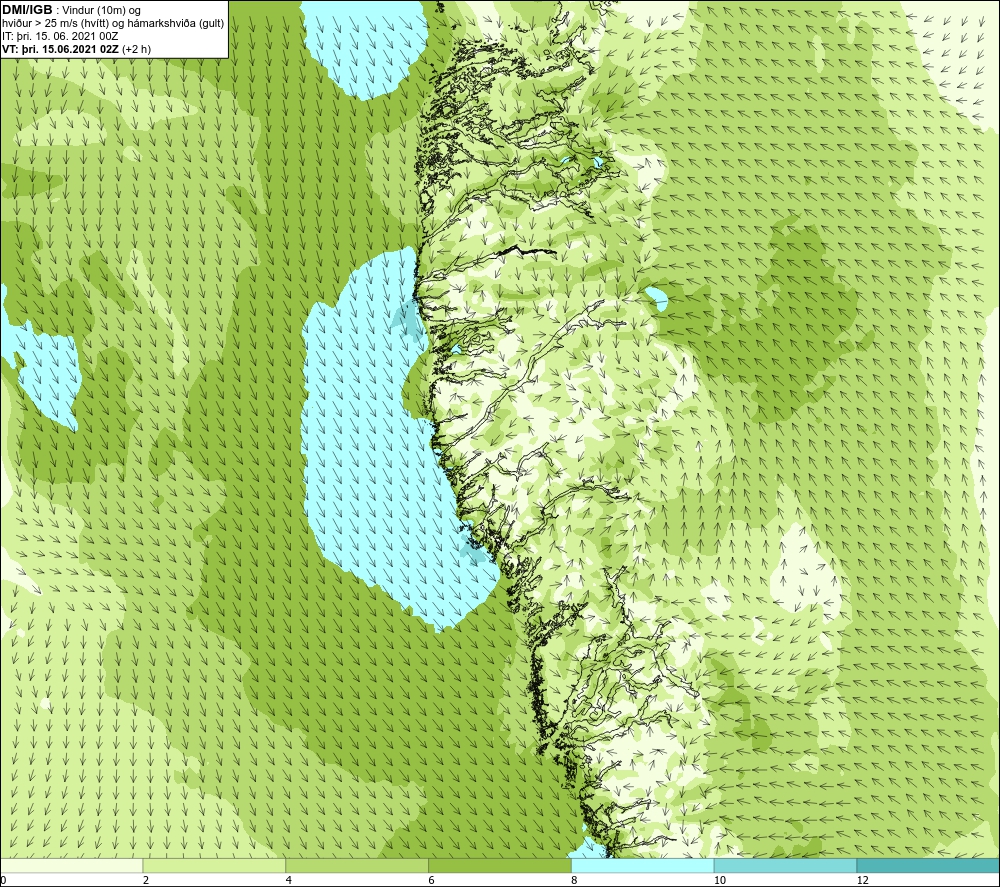
Task: Click the 'hviður > 25 m/s' legend line
Action: [x=113, y=24]
